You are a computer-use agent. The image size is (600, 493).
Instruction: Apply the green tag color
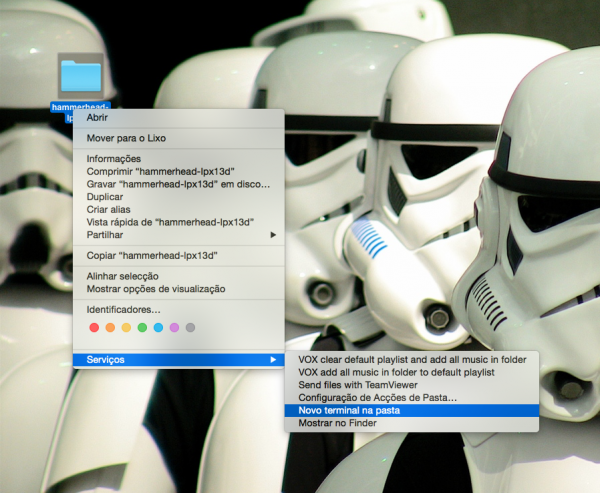point(142,328)
